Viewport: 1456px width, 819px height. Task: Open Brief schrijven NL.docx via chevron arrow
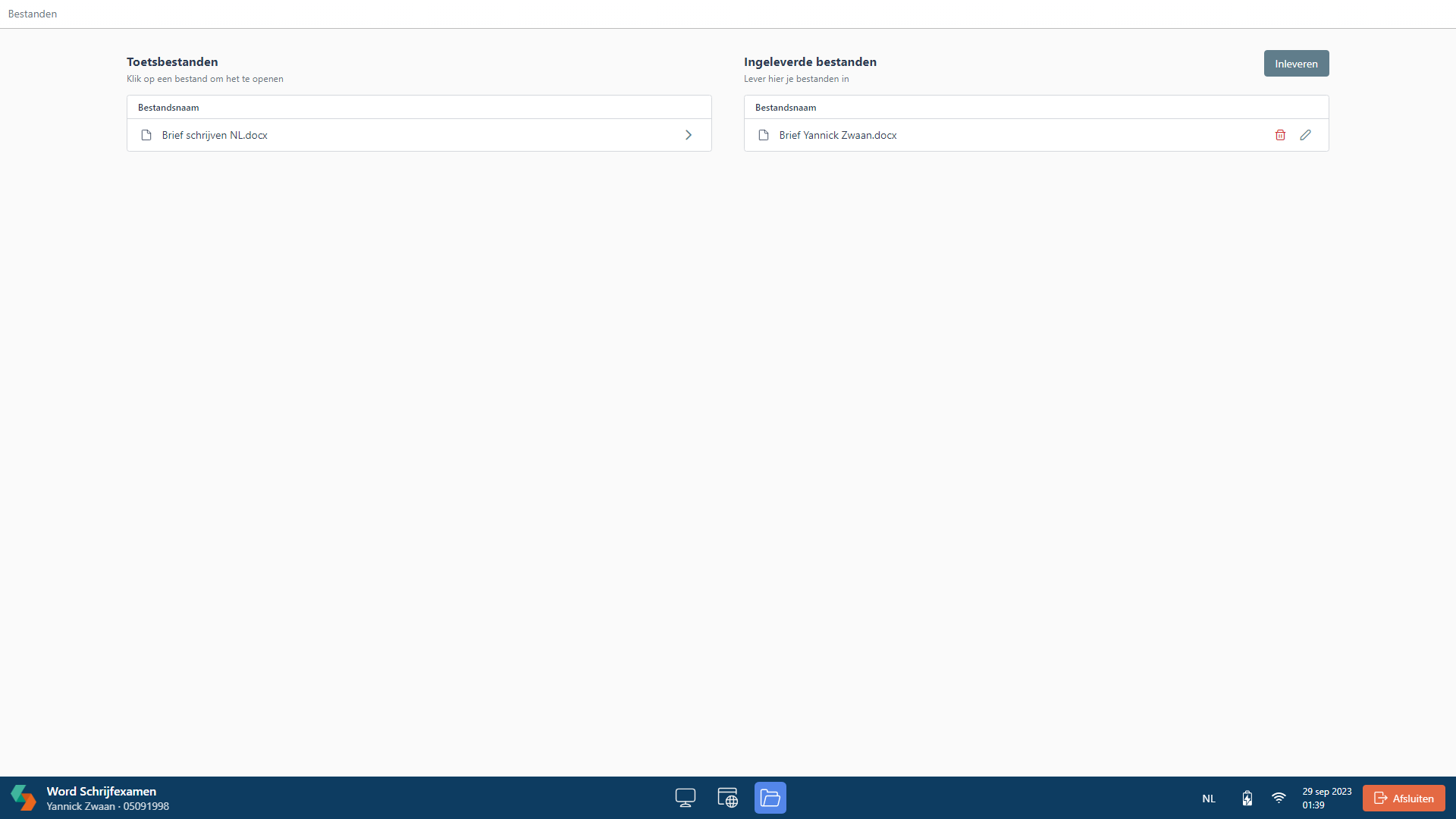(689, 135)
